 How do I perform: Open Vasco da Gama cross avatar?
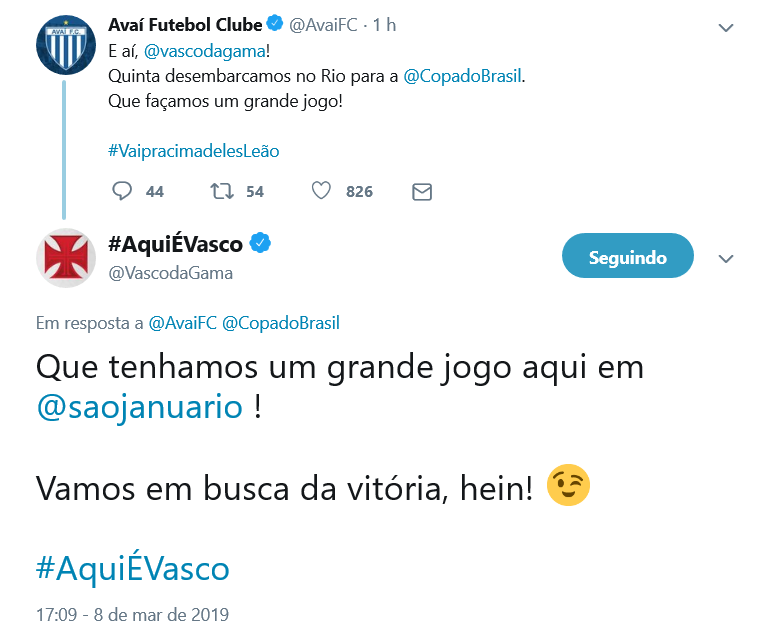(x=66, y=258)
